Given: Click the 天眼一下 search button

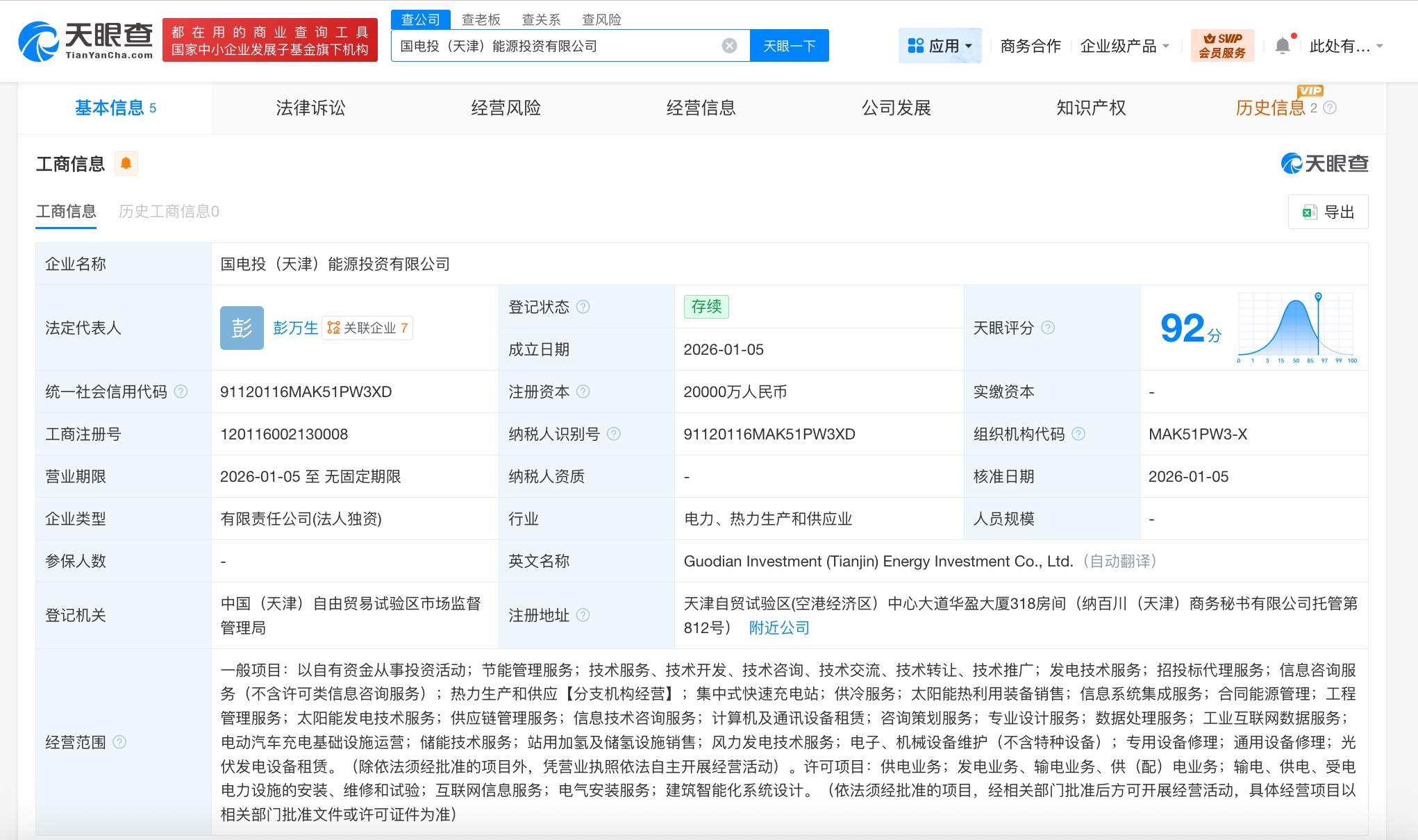Looking at the screenshot, I should (x=790, y=46).
